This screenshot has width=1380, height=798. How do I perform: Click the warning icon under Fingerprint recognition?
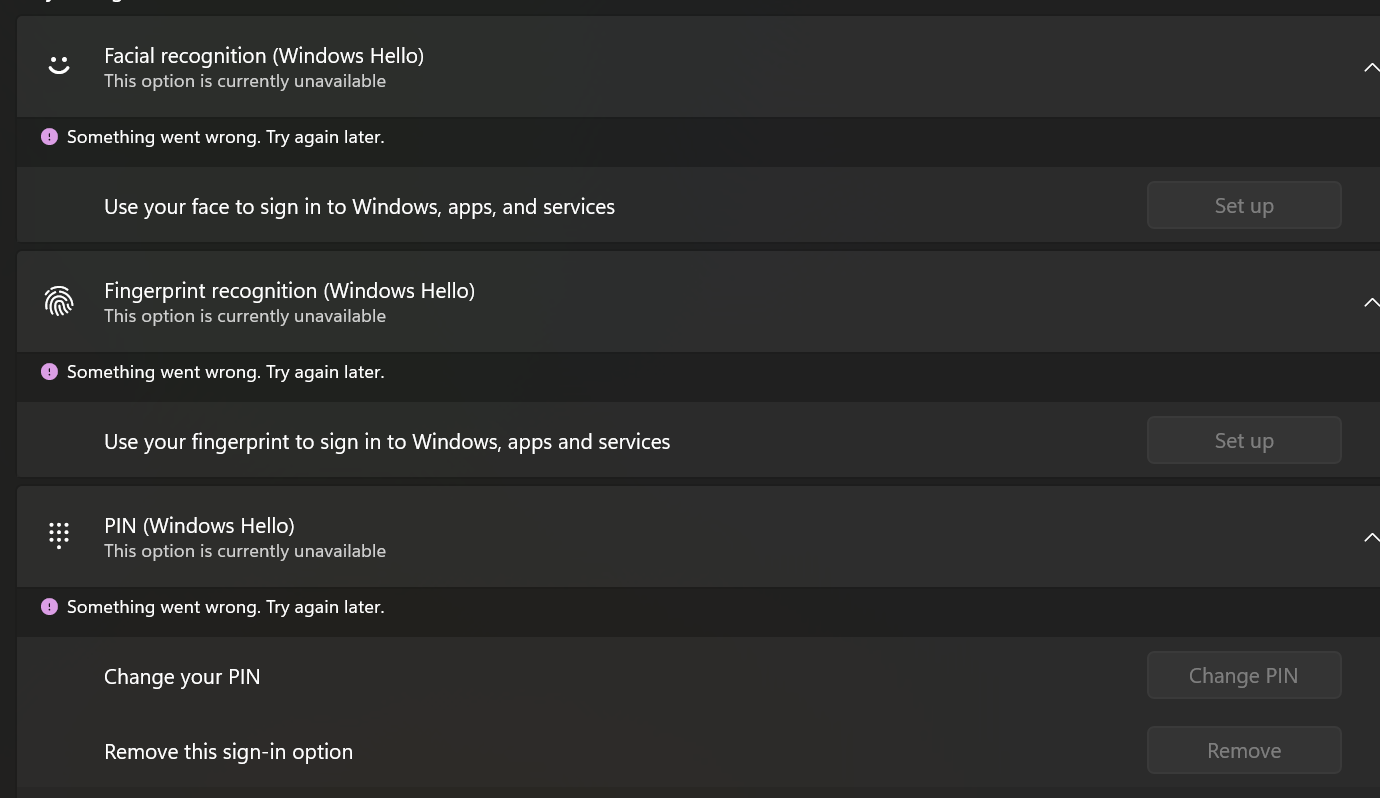(x=49, y=372)
